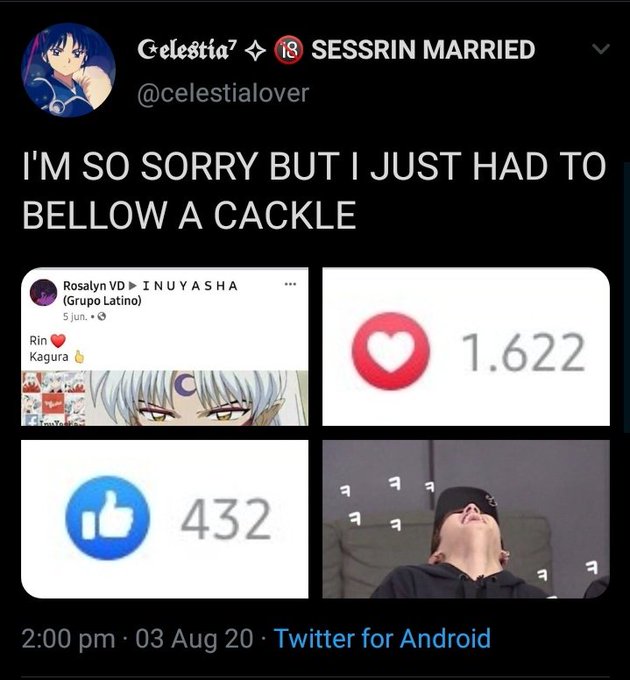Open the three-dot menu on Facebook post
This screenshot has height=680, width=630.
(x=290, y=284)
